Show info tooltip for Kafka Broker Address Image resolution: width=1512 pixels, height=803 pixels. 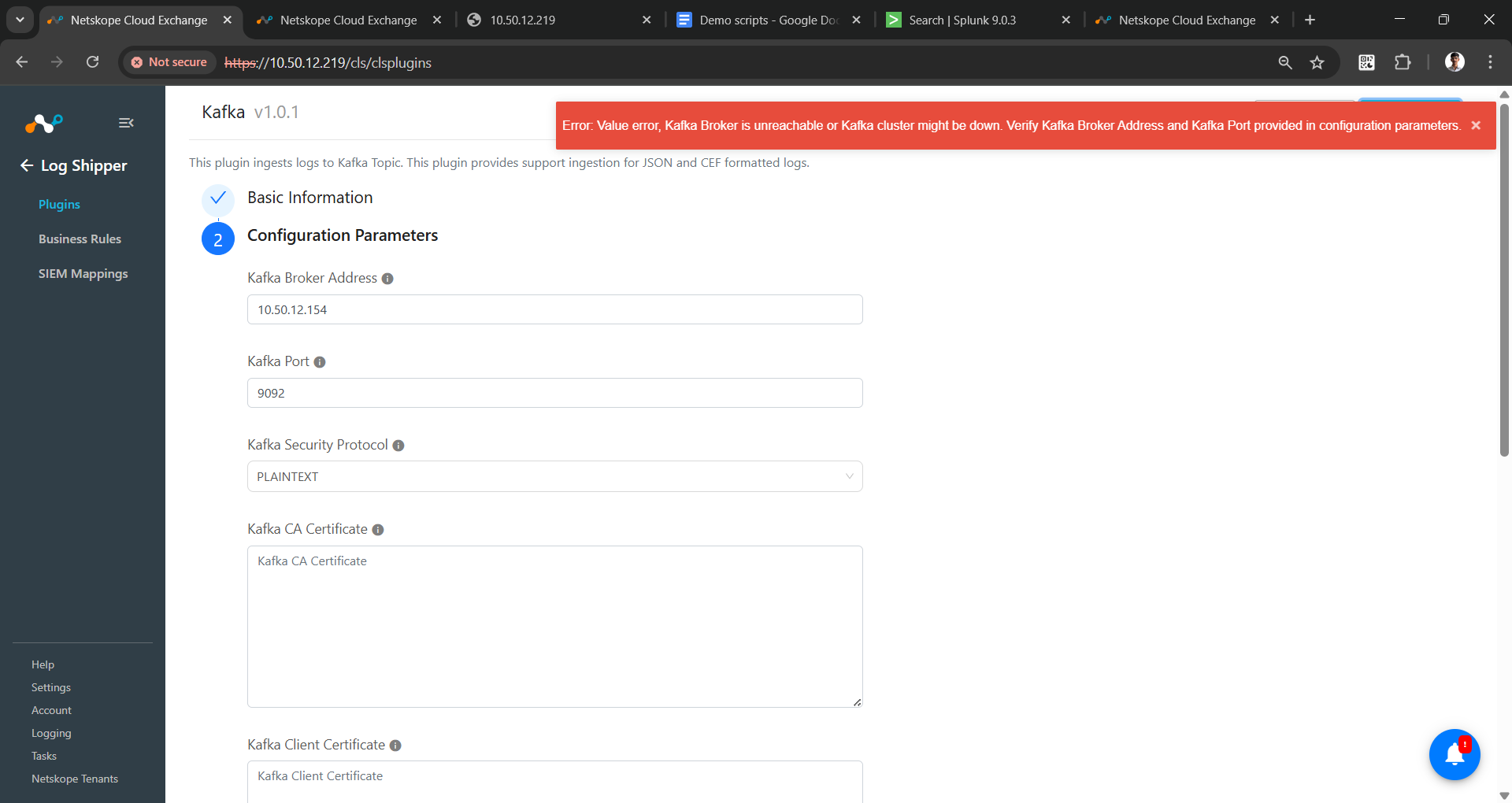coord(387,279)
